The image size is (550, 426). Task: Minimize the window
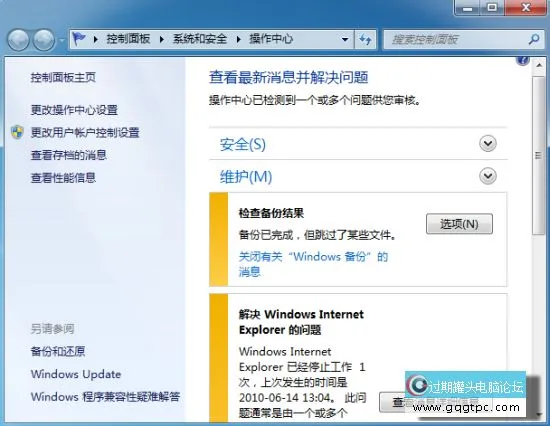pyautogui.click(x=467, y=8)
